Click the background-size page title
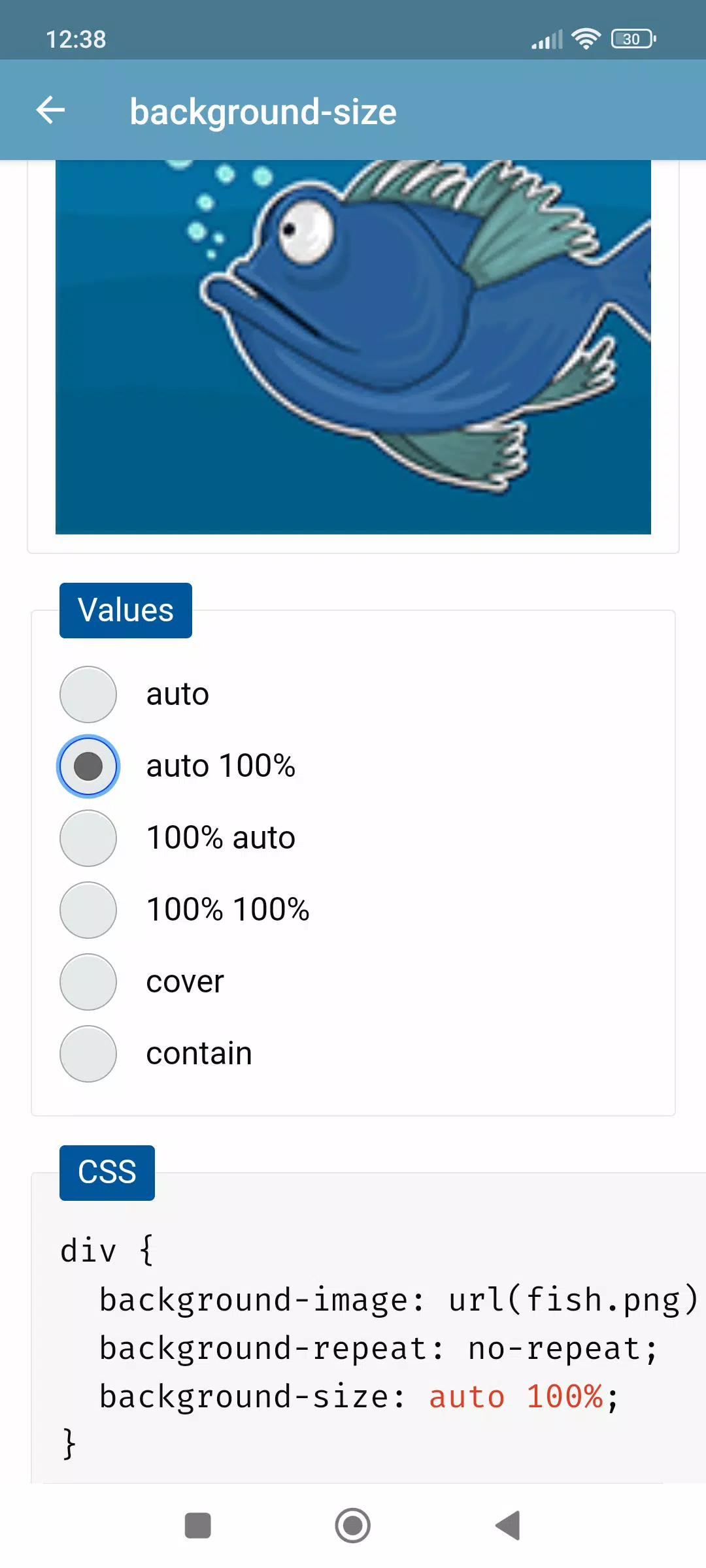This screenshot has width=706, height=1568. (x=263, y=112)
